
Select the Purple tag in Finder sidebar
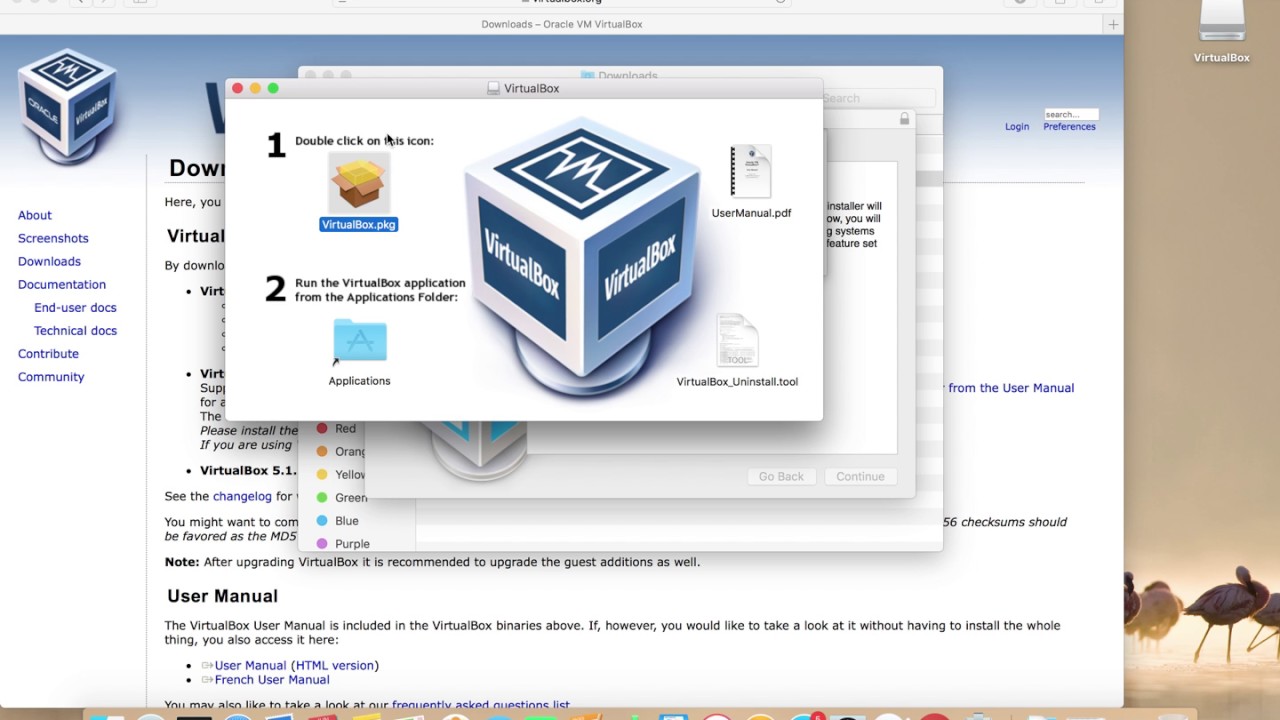coord(343,543)
